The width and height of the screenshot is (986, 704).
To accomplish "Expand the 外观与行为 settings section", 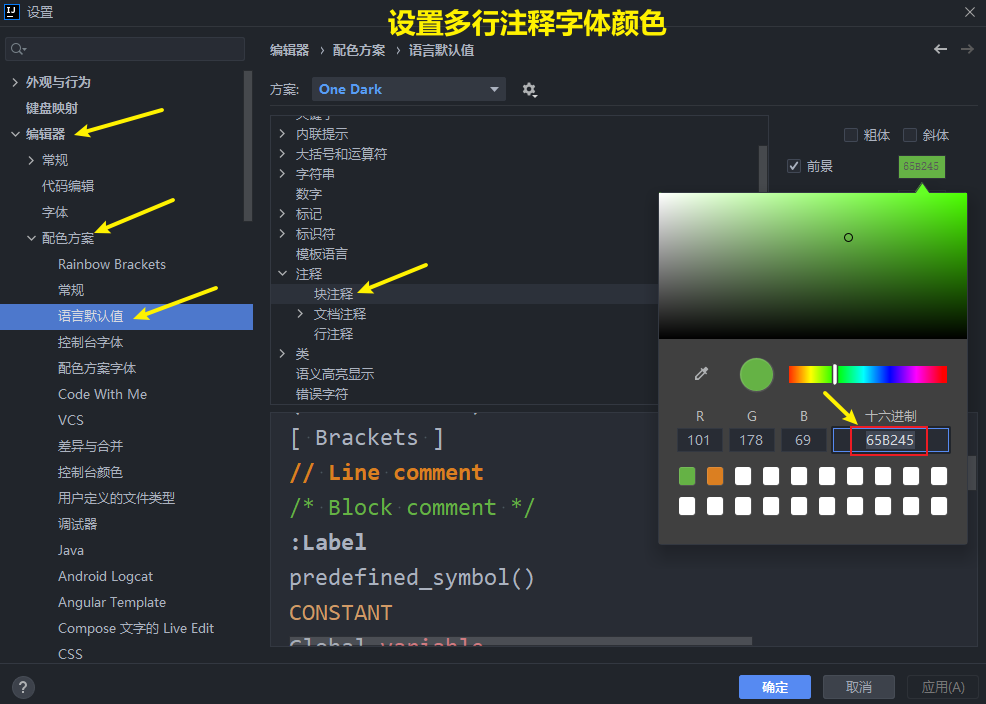I will tap(15, 82).
